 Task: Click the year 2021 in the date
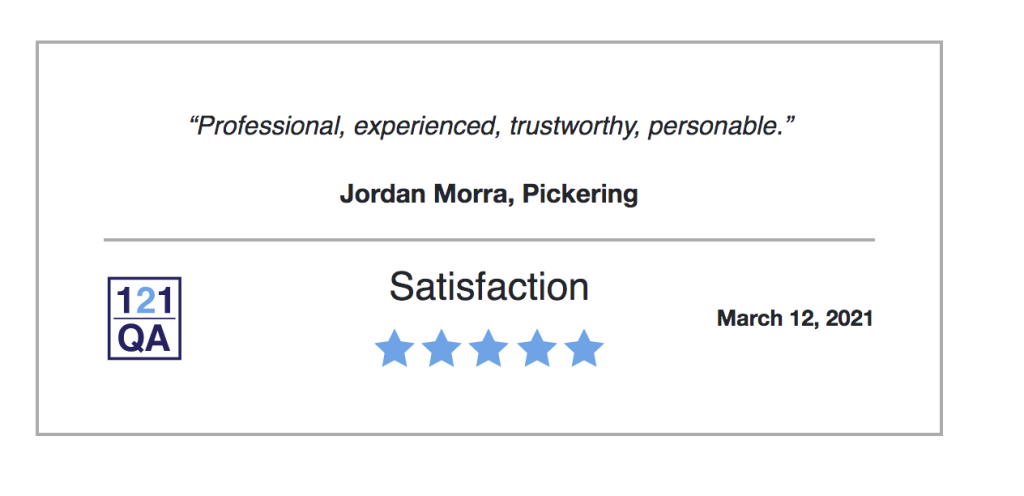849,318
